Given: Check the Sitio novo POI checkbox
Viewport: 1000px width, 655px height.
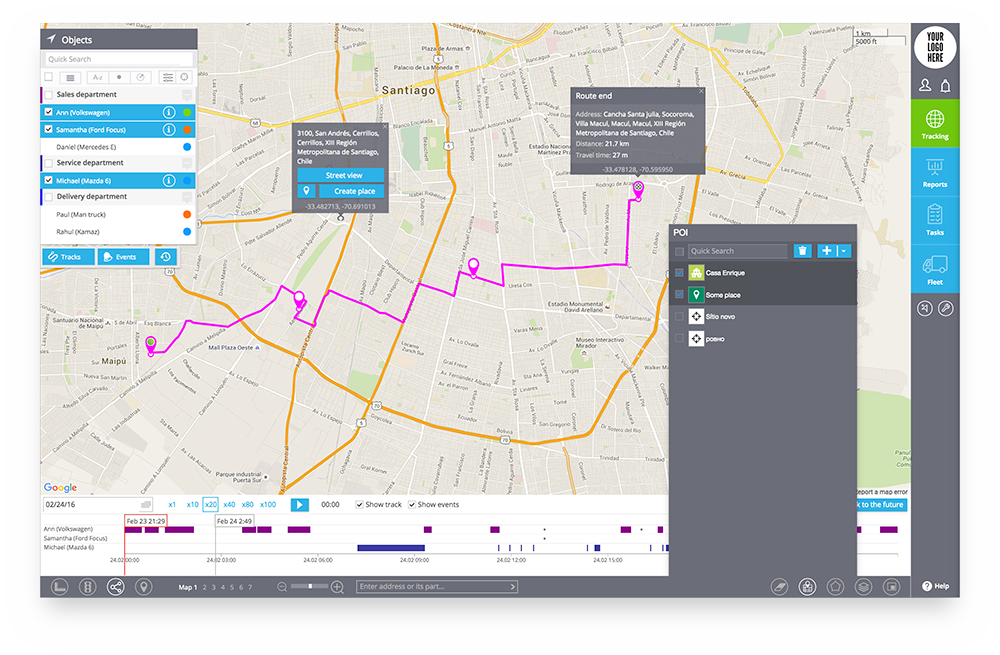Looking at the screenshot, I should 680,317.
